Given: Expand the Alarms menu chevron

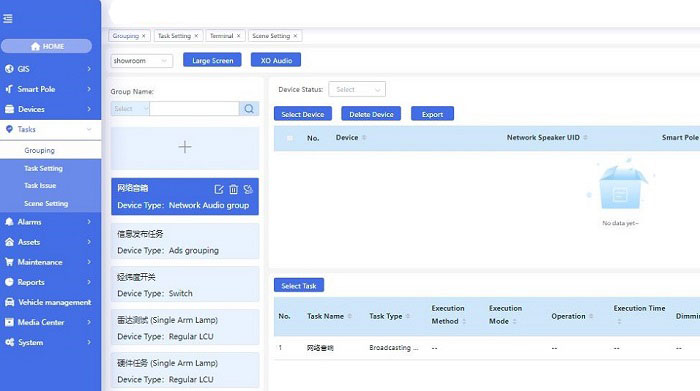Looking at the screenshot, I should (x=89, y=222).
